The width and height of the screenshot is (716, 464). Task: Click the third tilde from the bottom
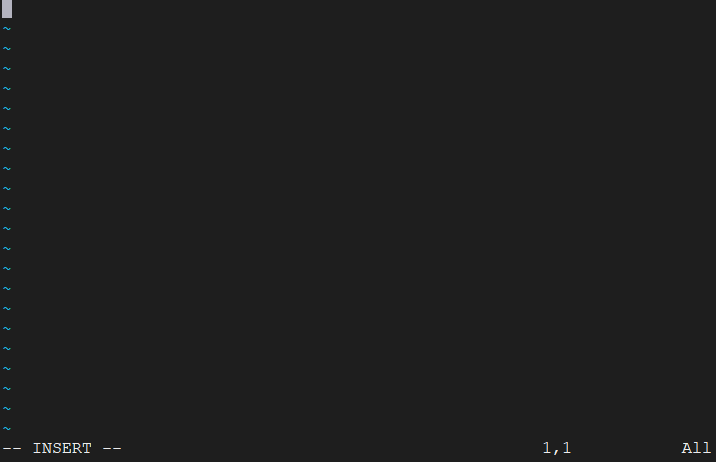point(7,389)
